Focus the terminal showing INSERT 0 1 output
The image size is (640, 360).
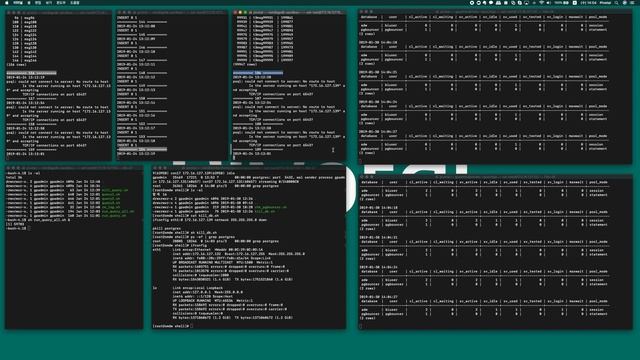[171, 86]
